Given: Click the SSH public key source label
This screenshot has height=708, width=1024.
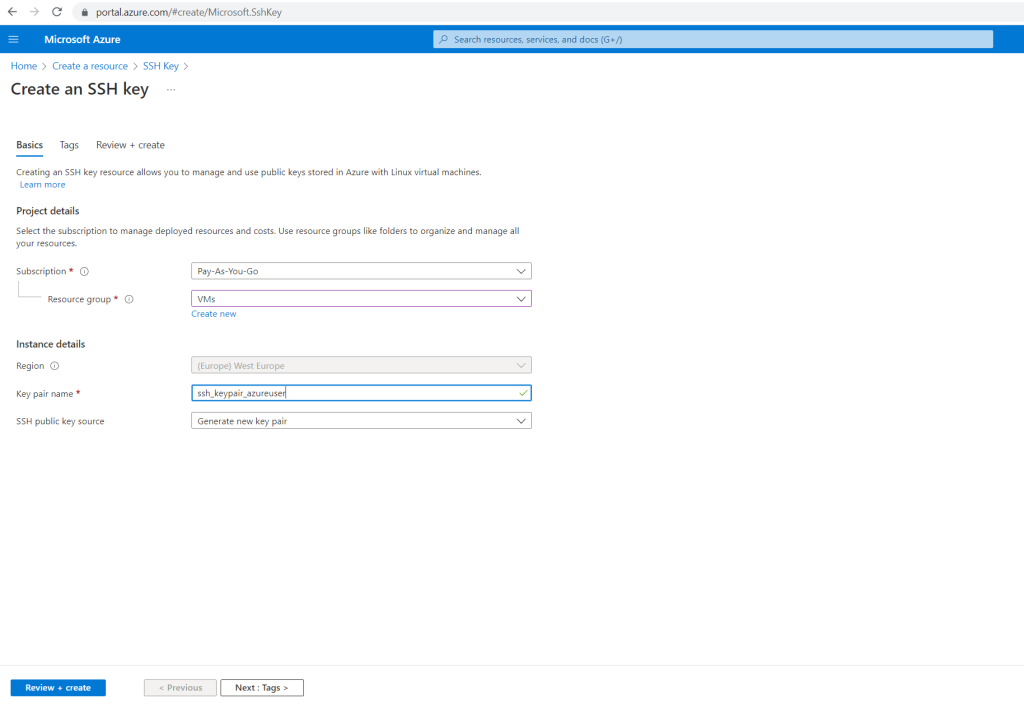Looking at the screenshot, I should (x=60, y=421).
